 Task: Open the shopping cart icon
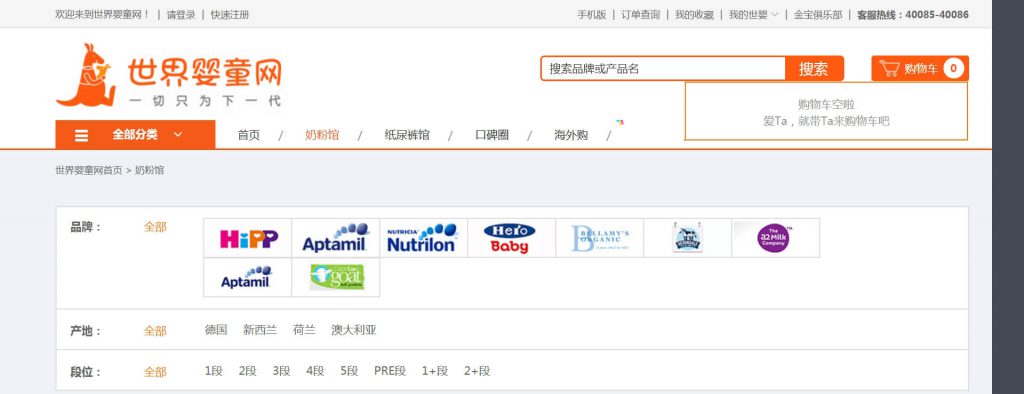tap(889, 69)
